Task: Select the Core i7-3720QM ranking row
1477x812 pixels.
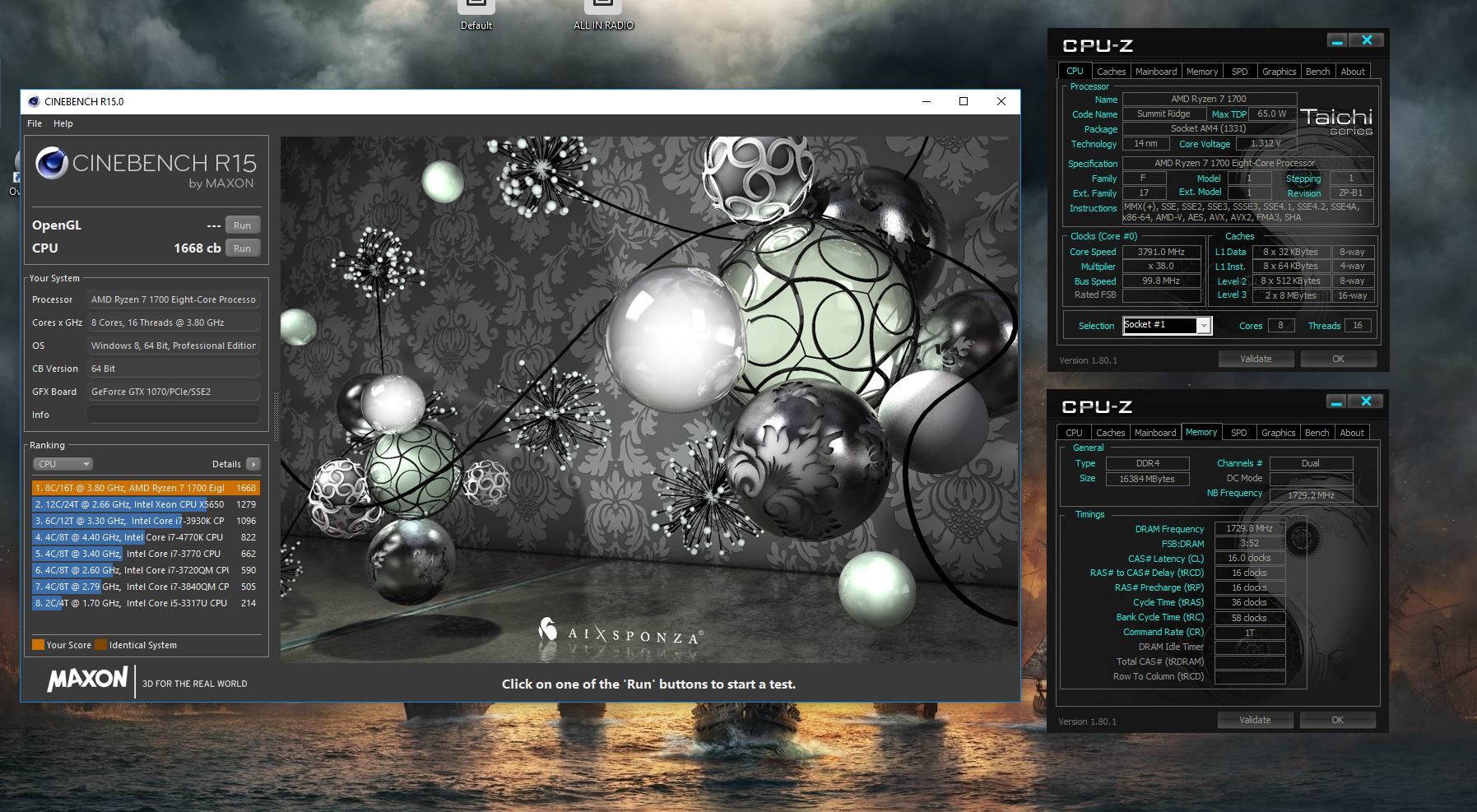Action: click(x=146, y=570)
